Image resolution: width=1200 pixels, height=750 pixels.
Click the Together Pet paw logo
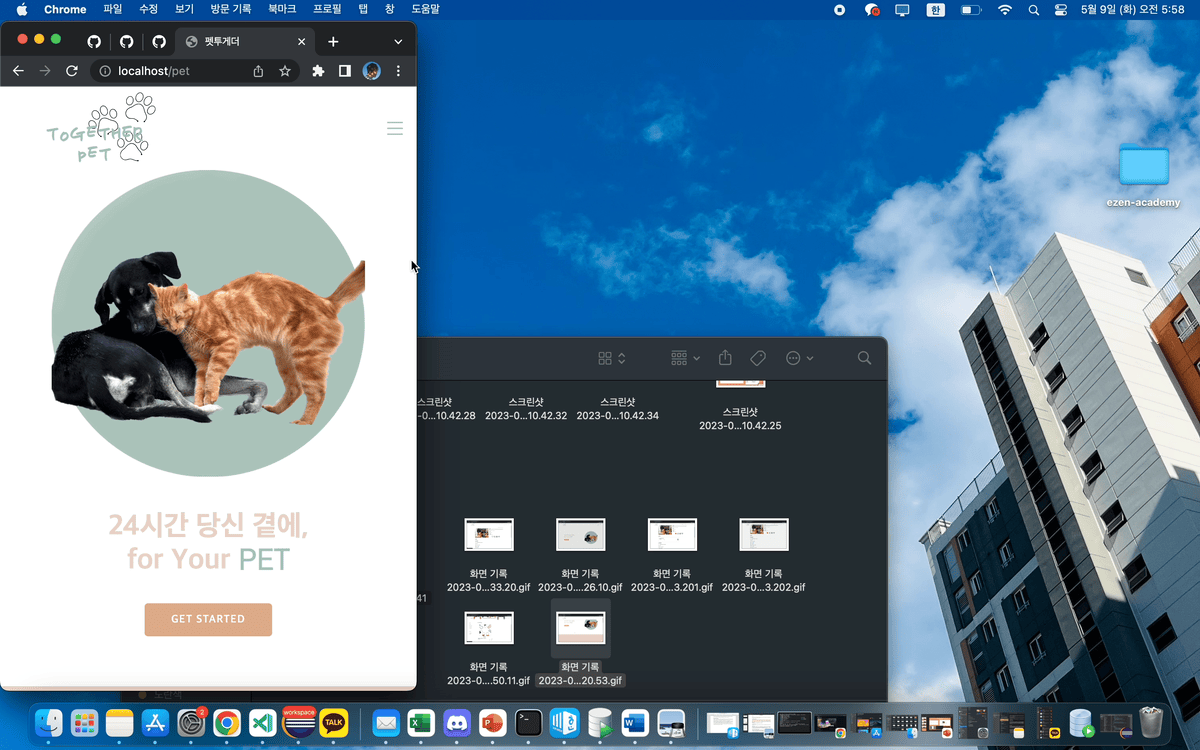coord(100,128)
